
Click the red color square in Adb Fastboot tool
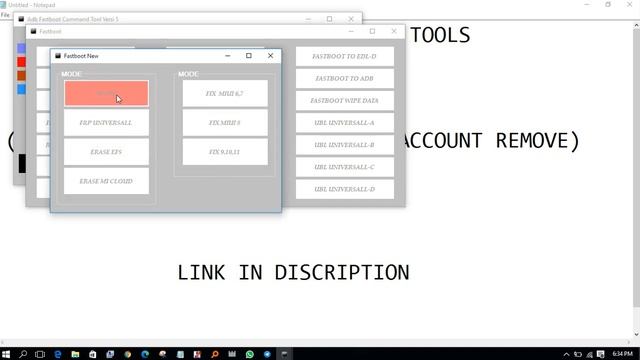[x=21, y=62]
